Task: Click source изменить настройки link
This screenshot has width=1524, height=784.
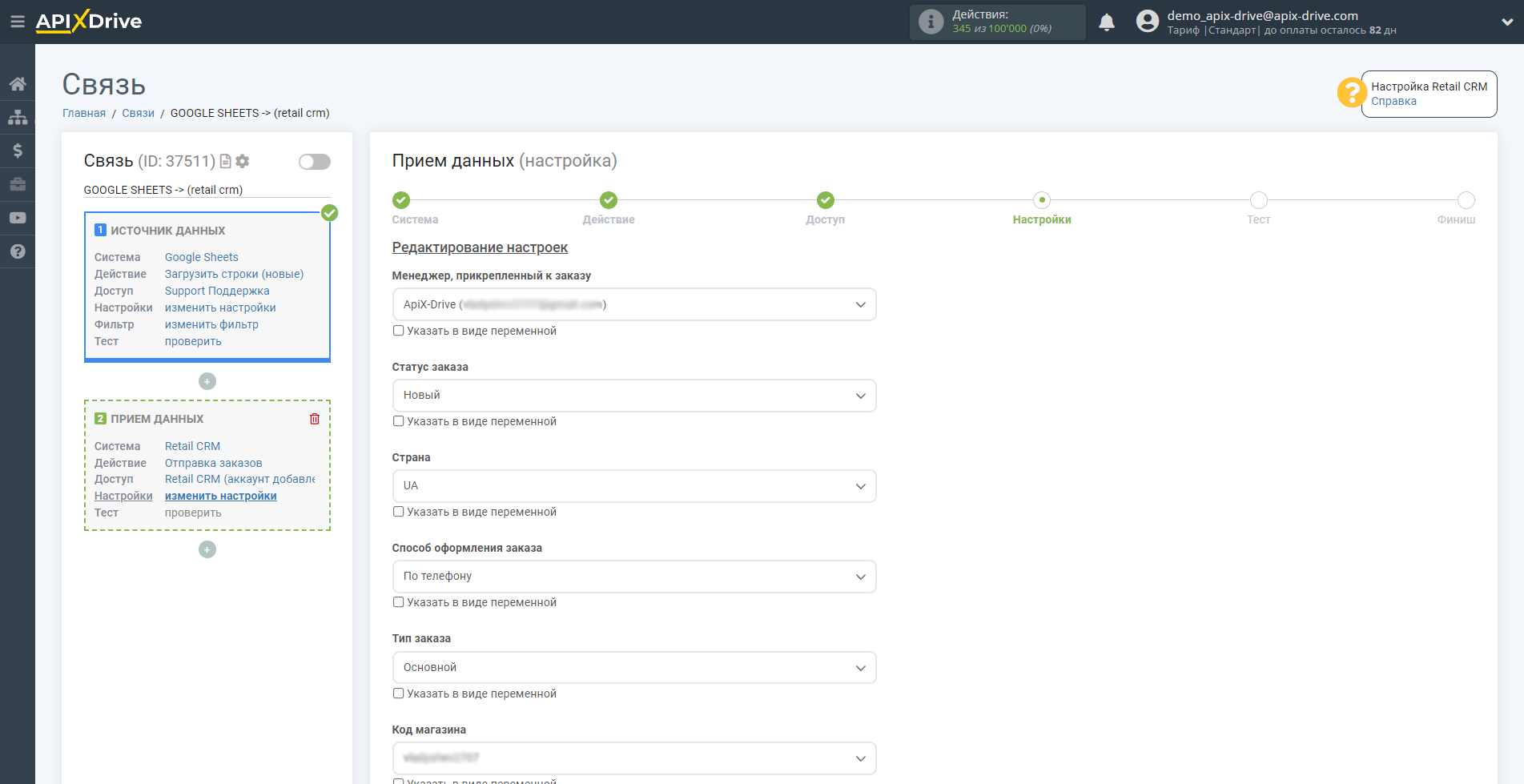Action: [x=220, y=308]
